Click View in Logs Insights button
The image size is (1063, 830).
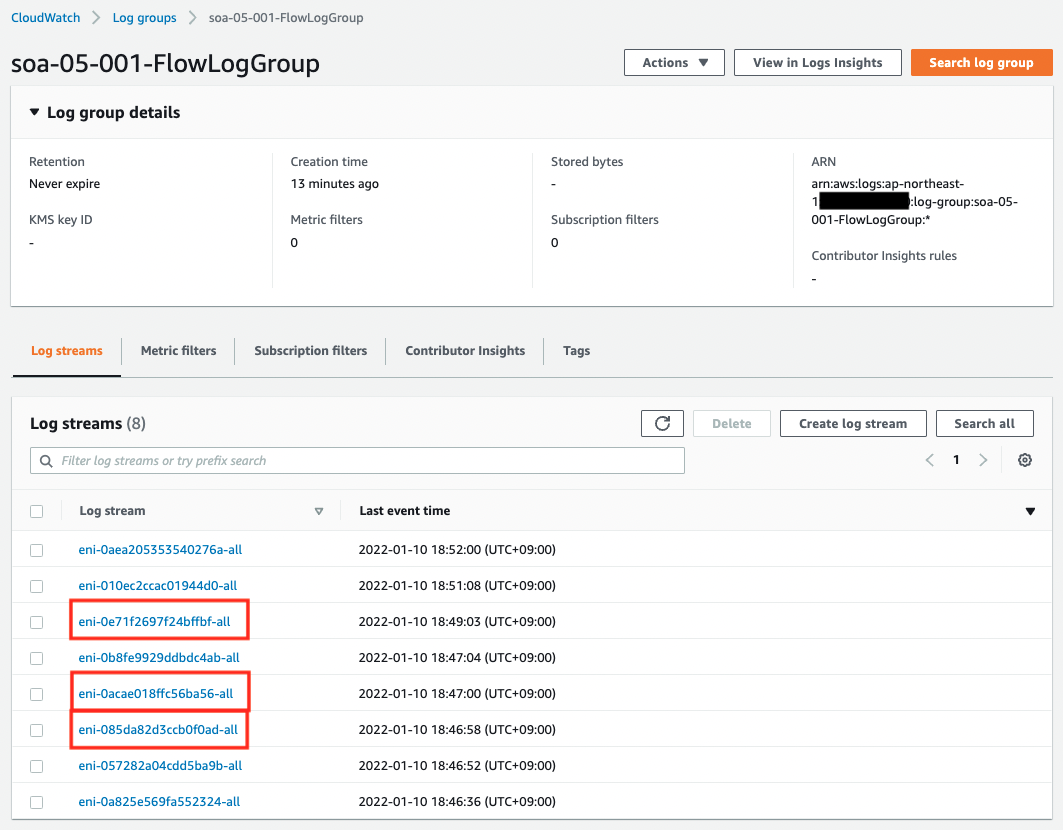[817, 63]
